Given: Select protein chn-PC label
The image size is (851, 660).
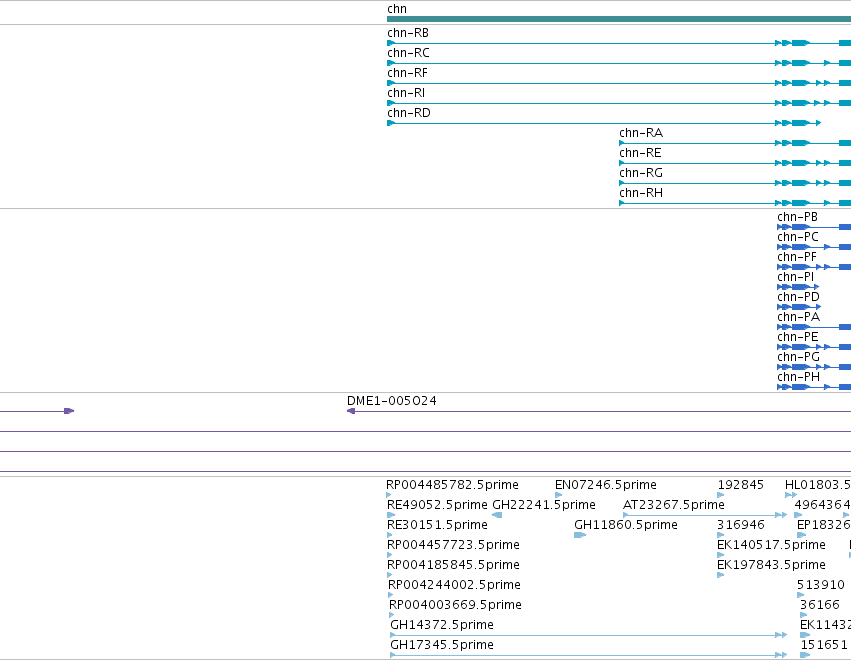Looking at the screenshot, I should pos(798,237).
